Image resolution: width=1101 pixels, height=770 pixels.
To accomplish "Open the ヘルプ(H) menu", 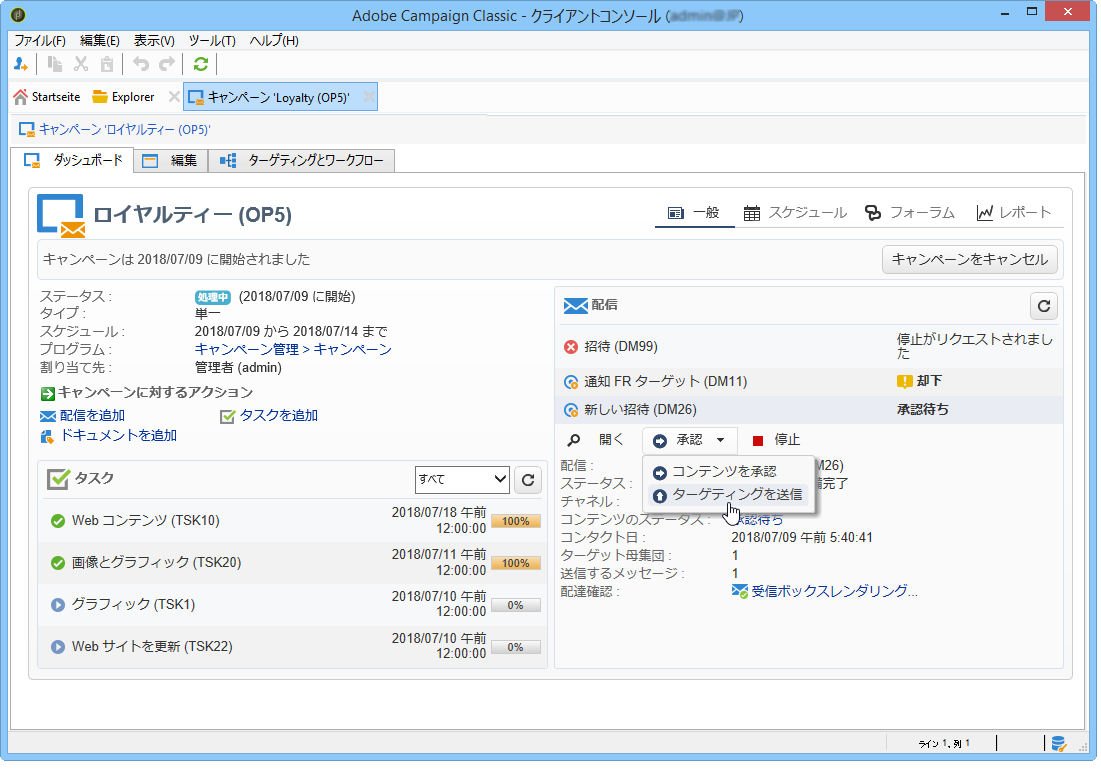I will [274, 41].
